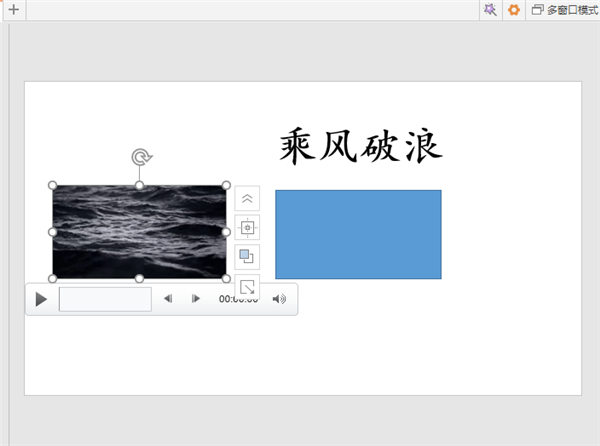Click the video progress bar
This screenshot has height=446, width=600.
tap(105, 299)
